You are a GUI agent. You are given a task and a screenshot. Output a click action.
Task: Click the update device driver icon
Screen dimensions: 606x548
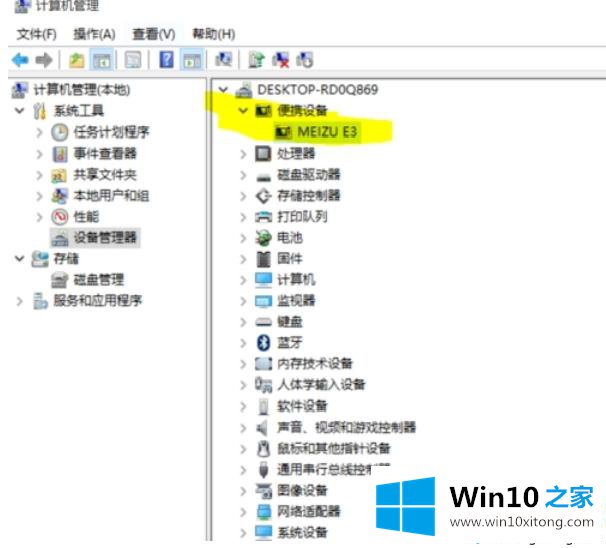[x=256, y=60]
